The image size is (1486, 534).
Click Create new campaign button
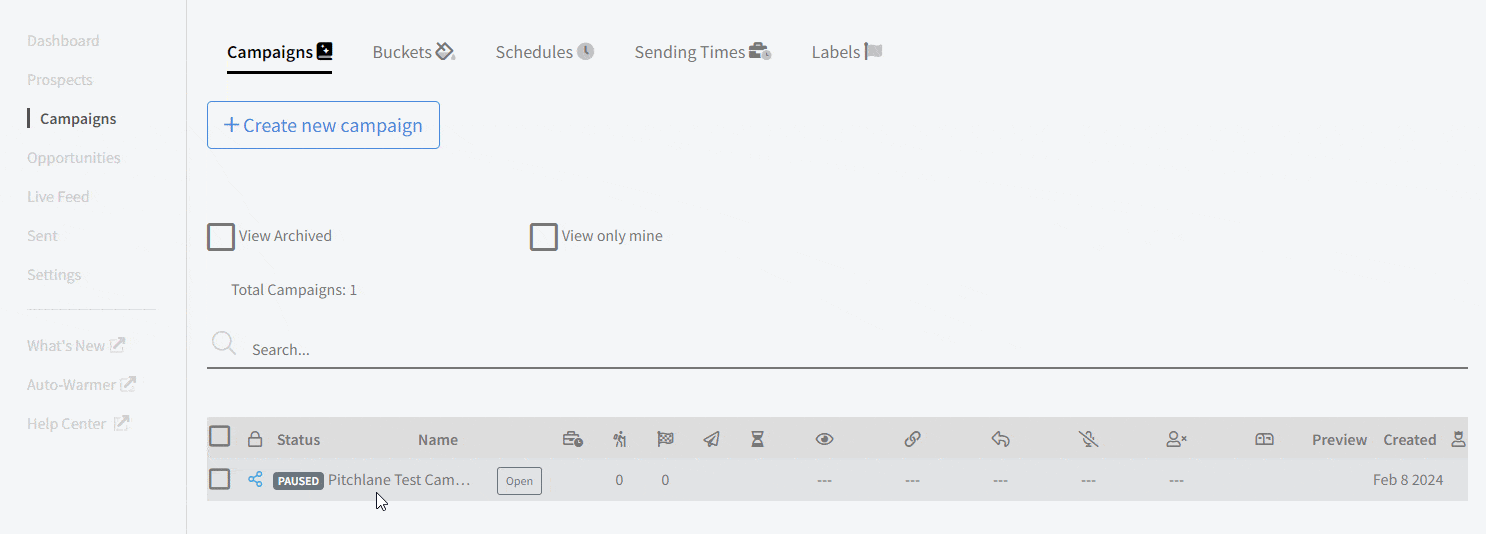coord(323,125)
